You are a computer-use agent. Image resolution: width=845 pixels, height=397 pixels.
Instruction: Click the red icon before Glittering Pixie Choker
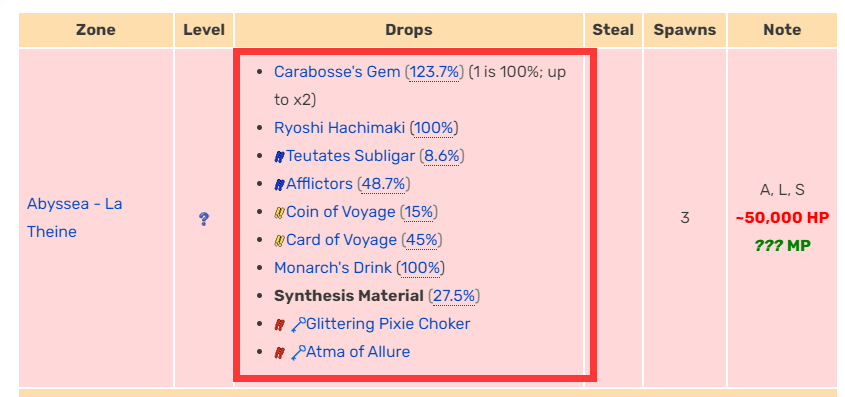pyautogui.click(x=279, y=324)
